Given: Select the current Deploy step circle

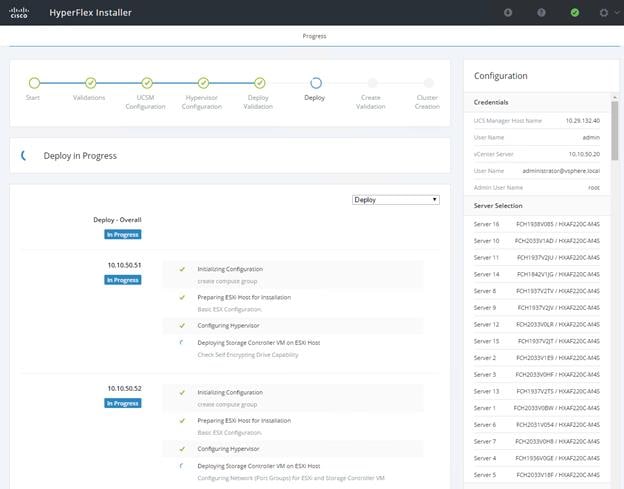Looking at the screenshot, I should coord(316,83).
